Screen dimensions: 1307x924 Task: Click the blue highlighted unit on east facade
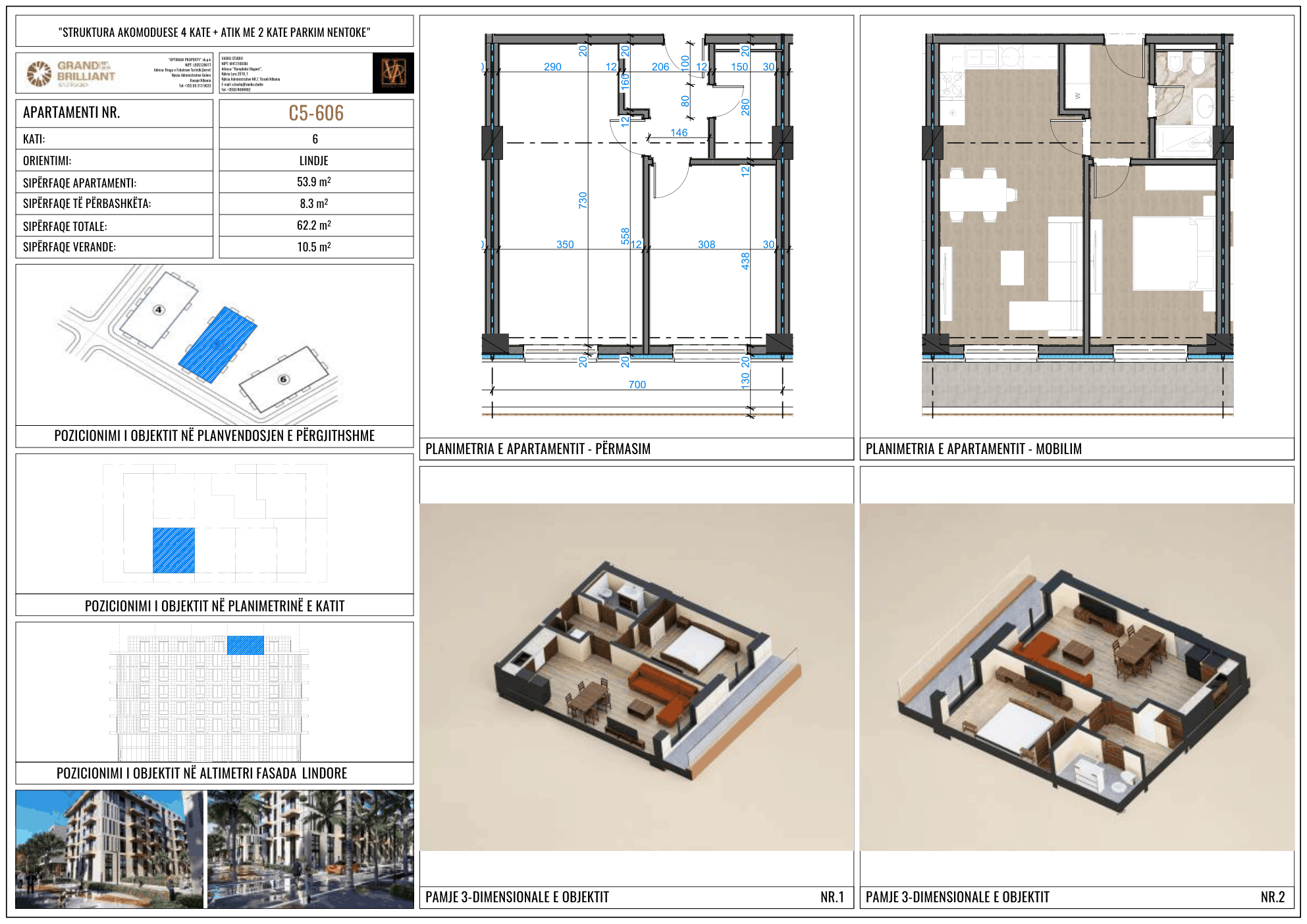pyautogui.click(x=246, y=645)
